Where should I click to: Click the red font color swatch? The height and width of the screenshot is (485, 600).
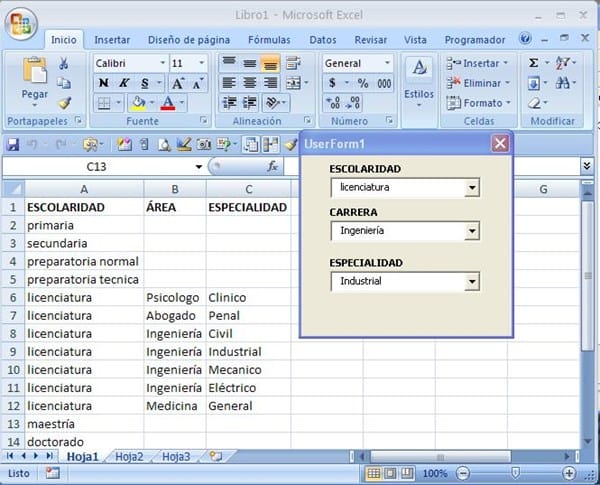[168, 103]
